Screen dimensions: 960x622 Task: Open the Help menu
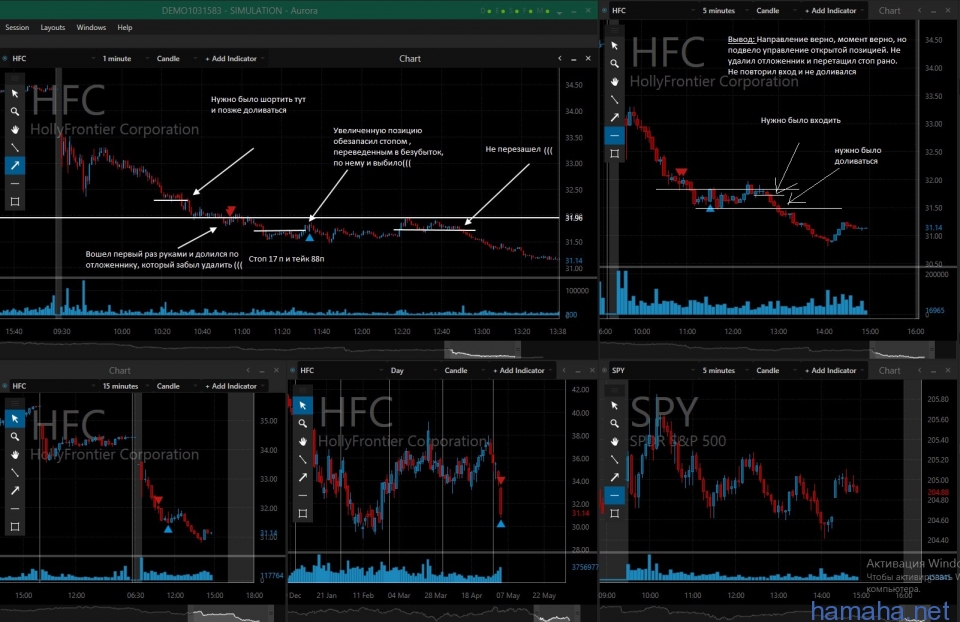click(x=125, y=28)
